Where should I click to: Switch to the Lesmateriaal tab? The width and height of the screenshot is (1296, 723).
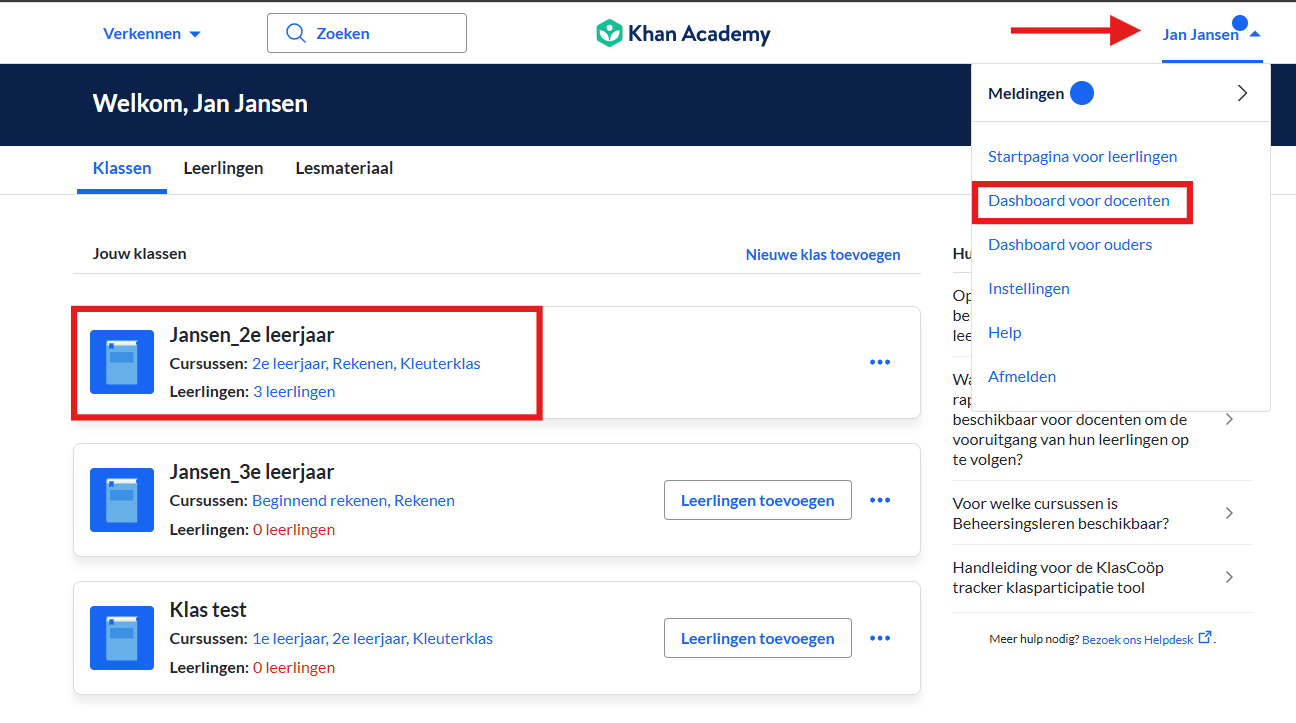tap(344, 168)
